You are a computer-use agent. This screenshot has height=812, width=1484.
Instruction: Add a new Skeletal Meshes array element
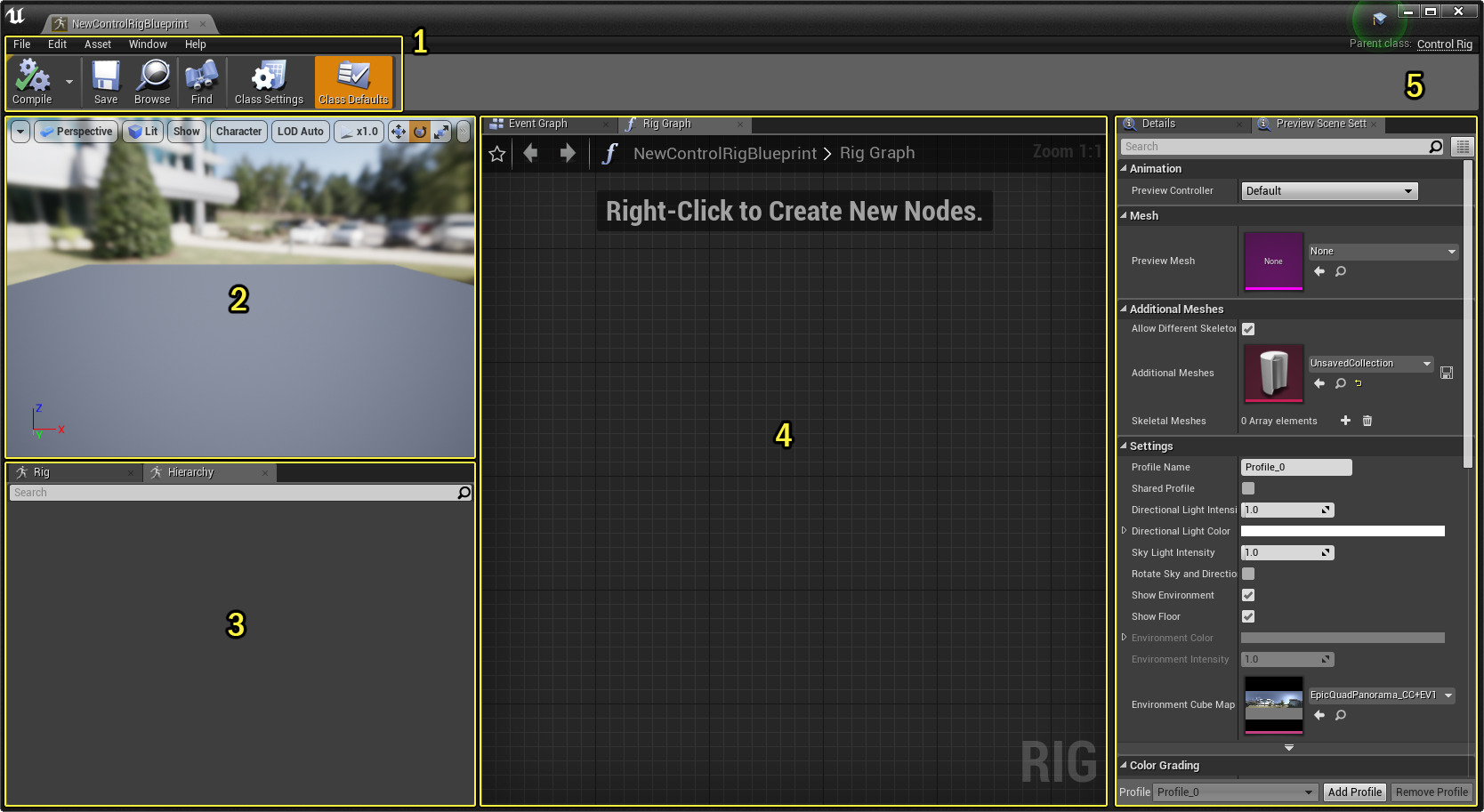1345,421
